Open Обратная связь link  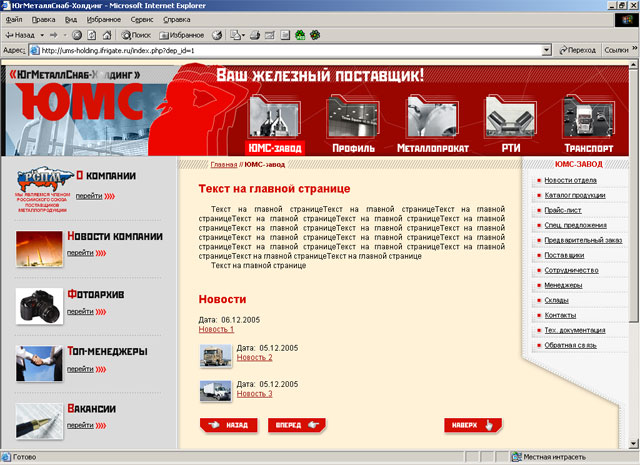pyautogui.click(x=570, y=345)
